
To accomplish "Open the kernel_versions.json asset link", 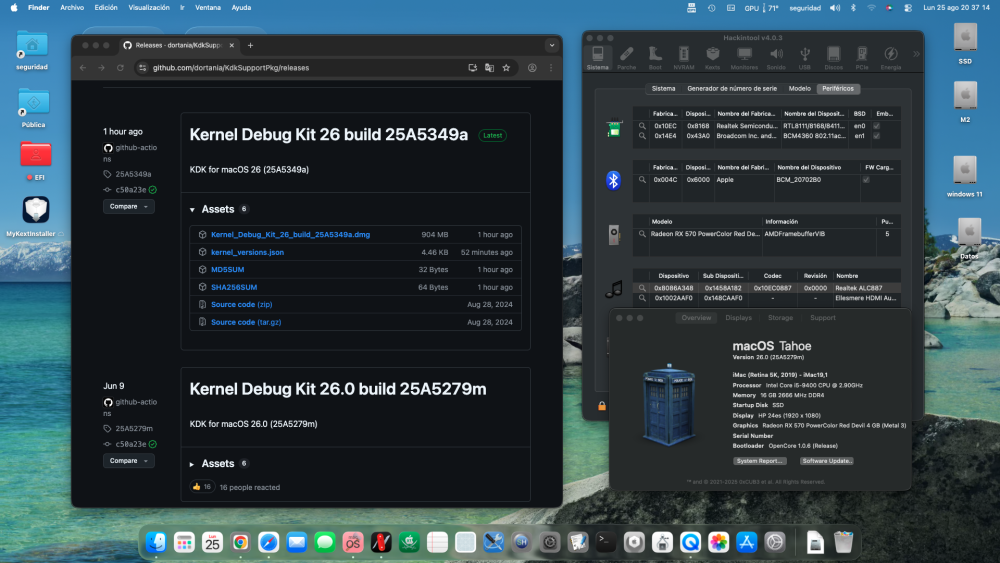I will [x=247, y=252].
